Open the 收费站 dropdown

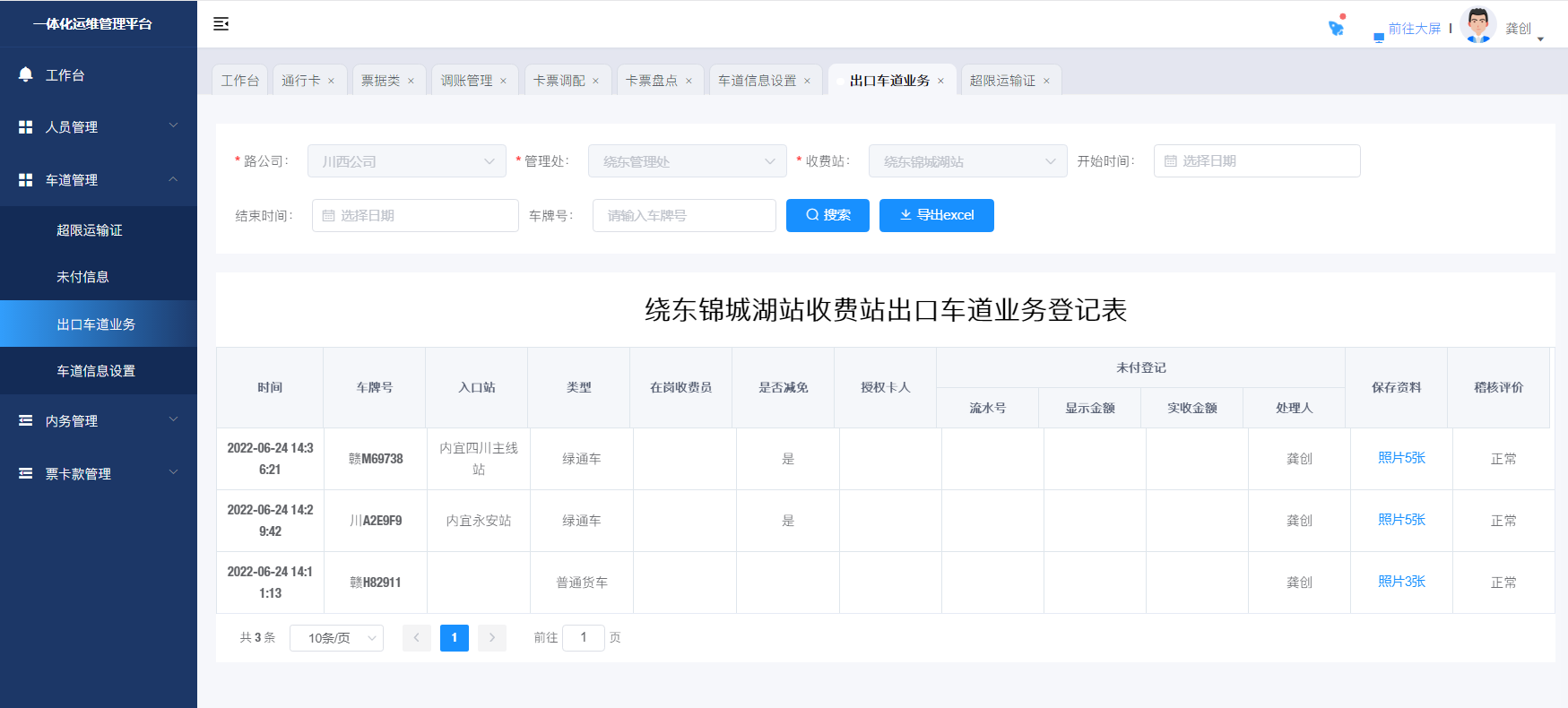pos(967,161)
